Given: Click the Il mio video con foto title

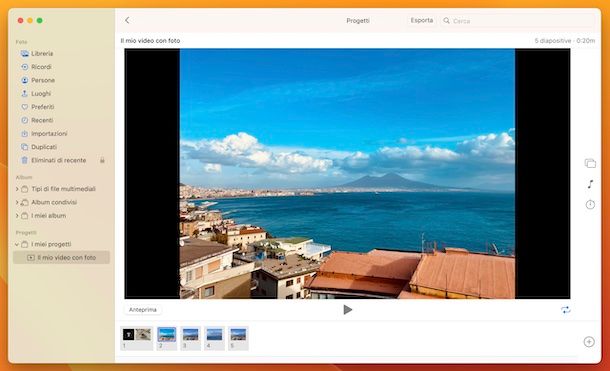Looking at the screenshot, I should [150, 40].
